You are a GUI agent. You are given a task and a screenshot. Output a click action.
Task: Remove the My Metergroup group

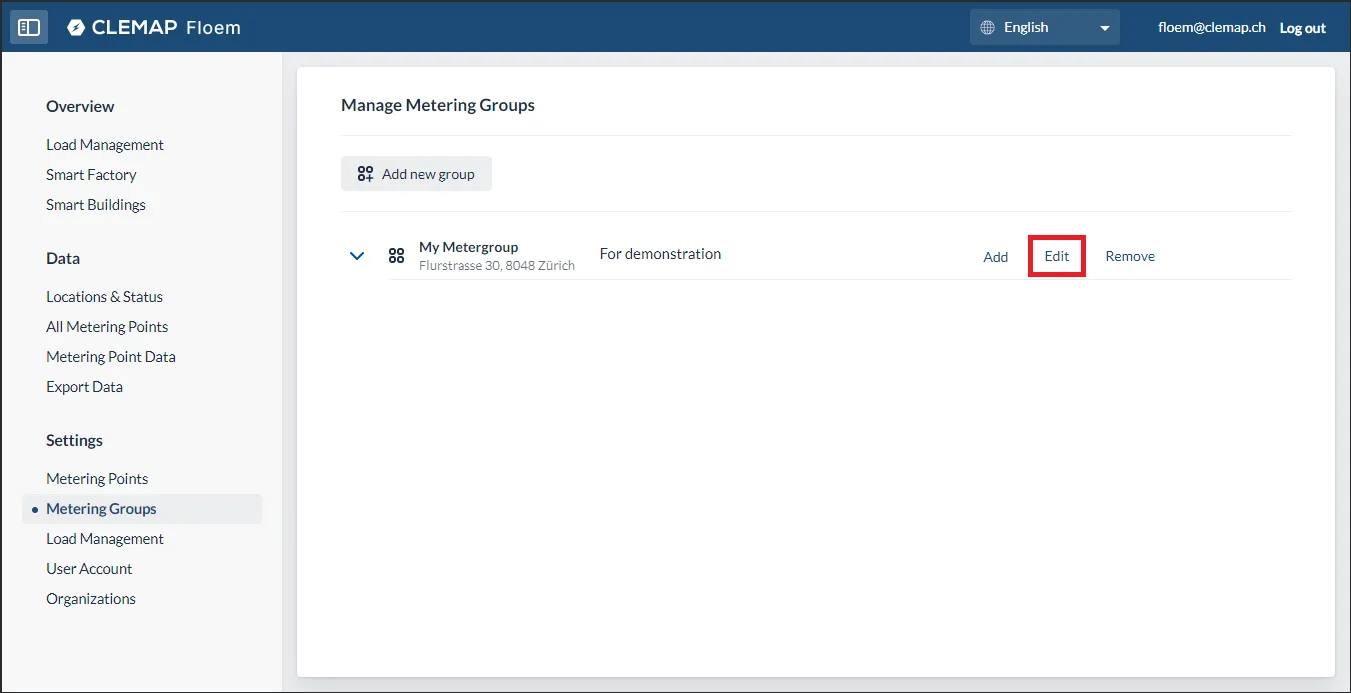1130,256
